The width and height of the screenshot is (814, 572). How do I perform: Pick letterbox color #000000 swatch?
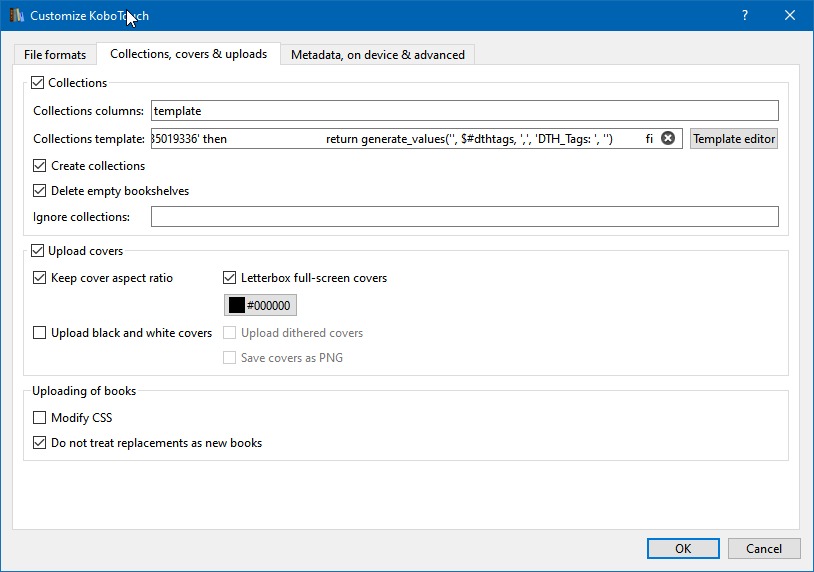coord(260,305)
